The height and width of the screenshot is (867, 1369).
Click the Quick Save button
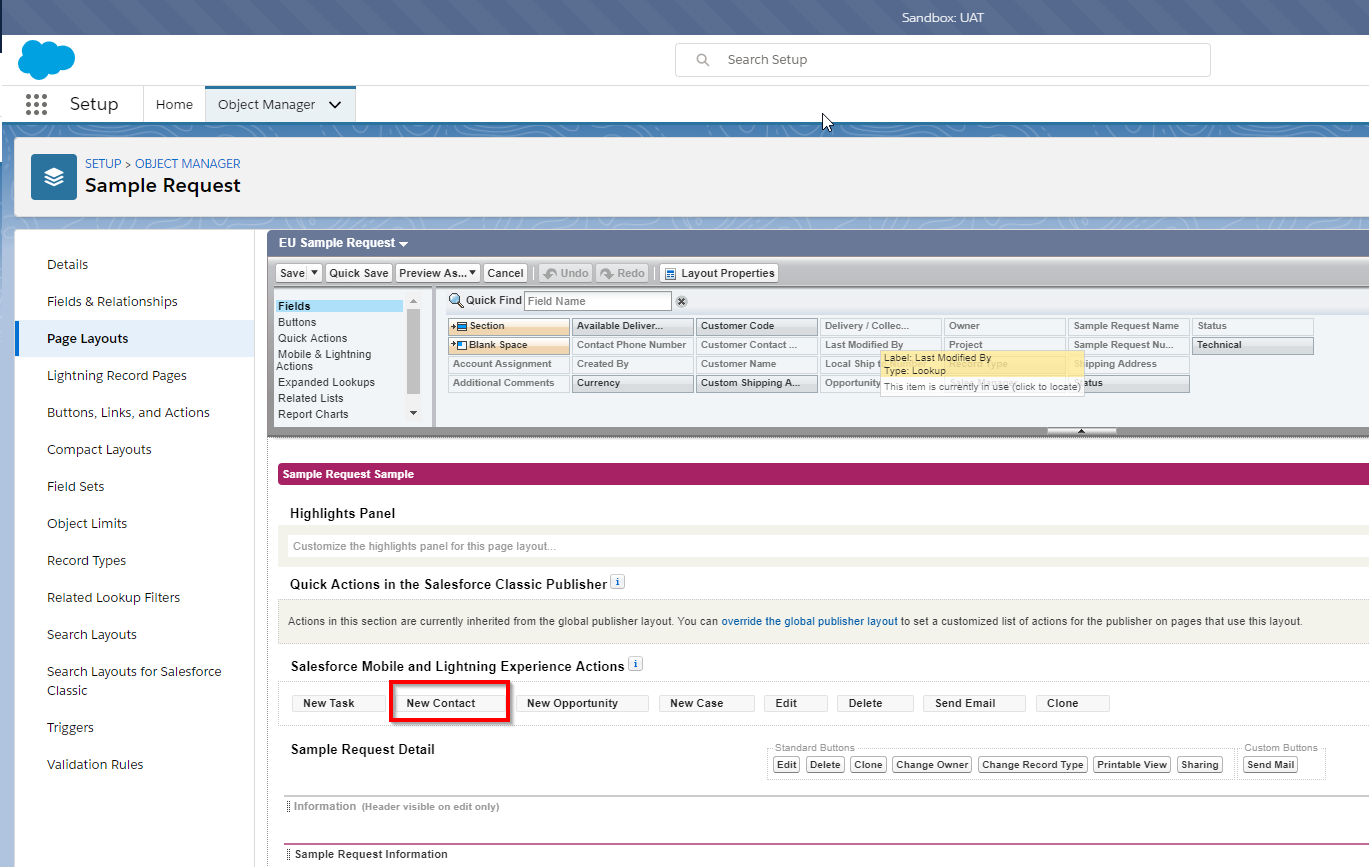point(358,273)
